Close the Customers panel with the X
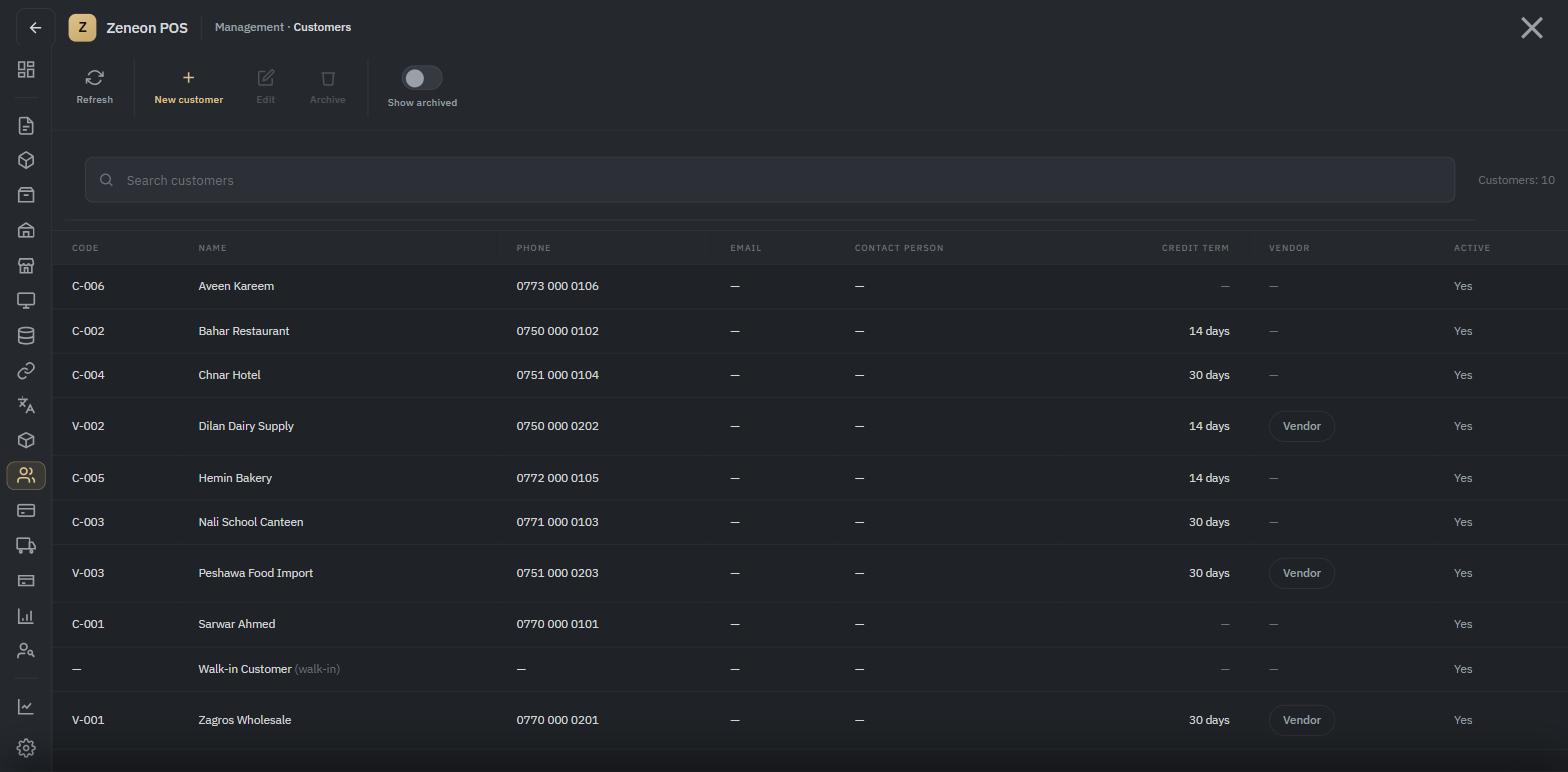Viewport: 1568px width, 772px height. click(1531, 28)
